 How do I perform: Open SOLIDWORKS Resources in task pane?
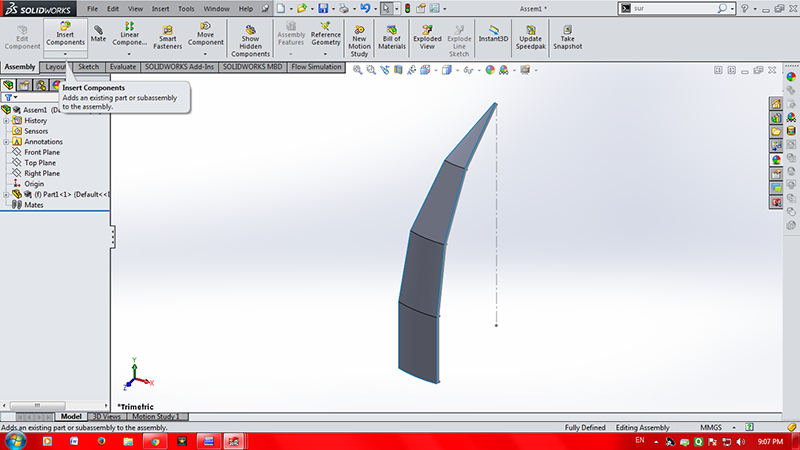pyautogui.click(x=776, y=104)
